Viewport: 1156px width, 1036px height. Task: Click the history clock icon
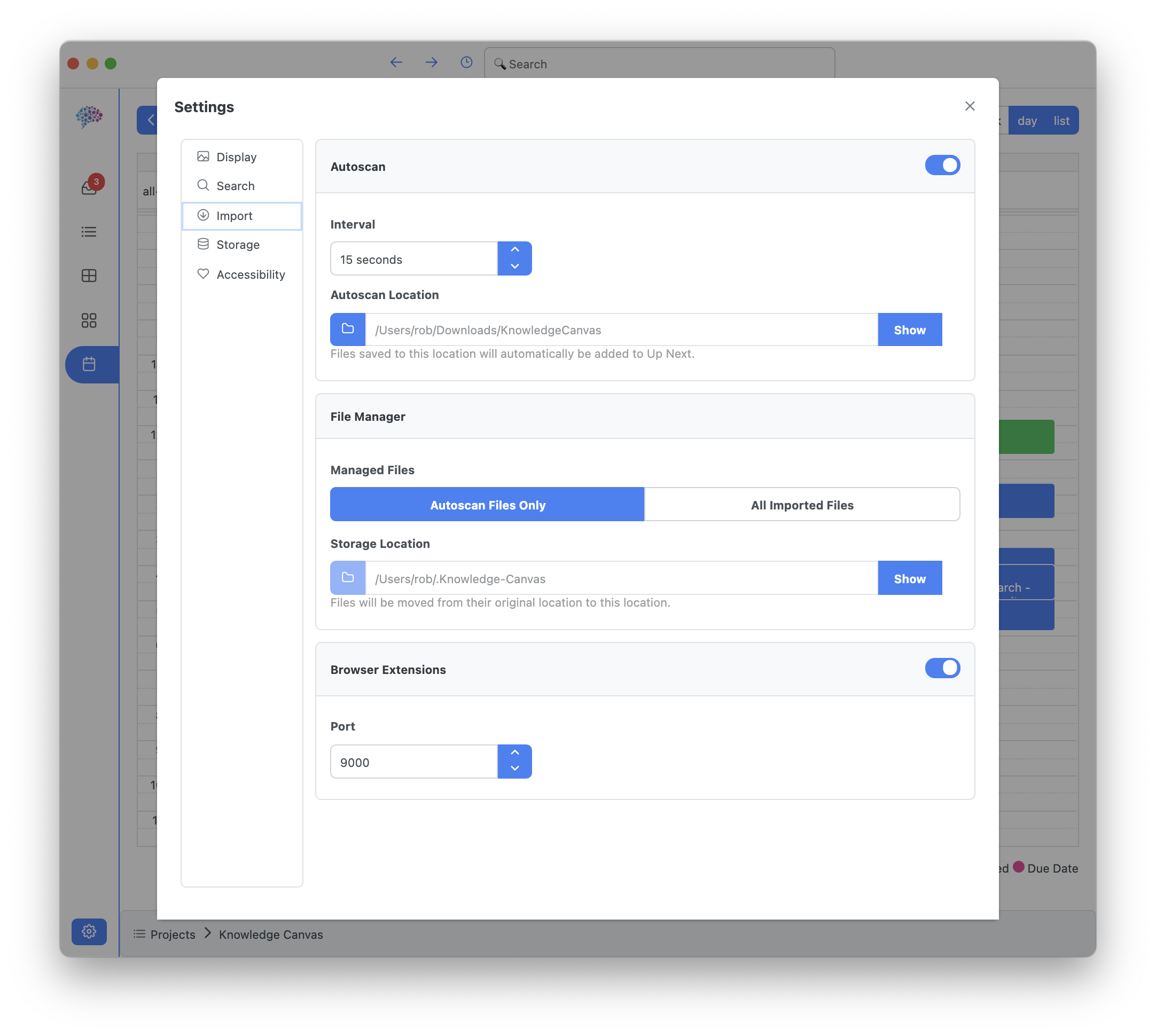[x=466, y=62]
